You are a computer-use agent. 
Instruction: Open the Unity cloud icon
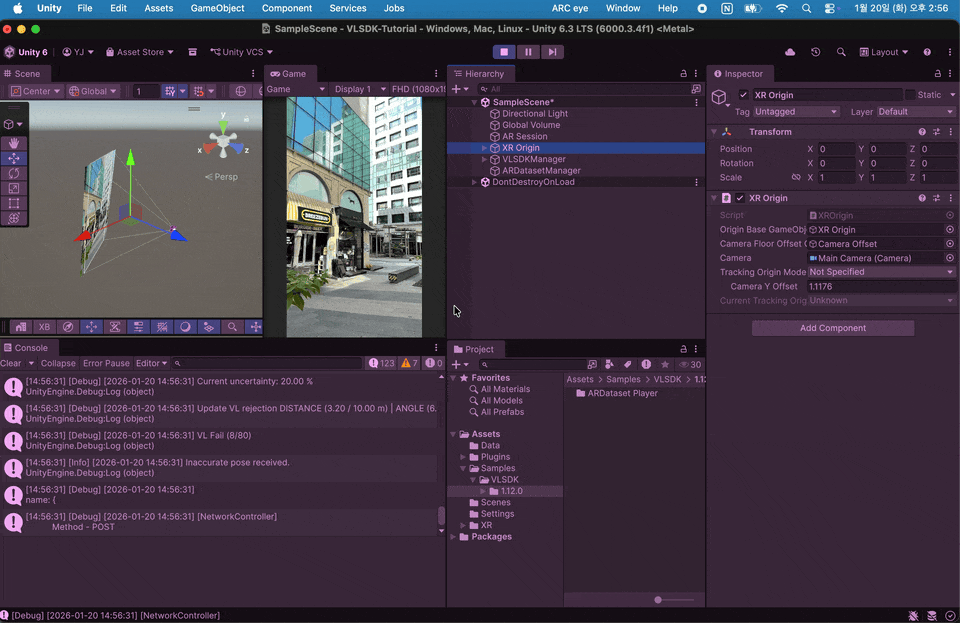(x=790, y=52)
